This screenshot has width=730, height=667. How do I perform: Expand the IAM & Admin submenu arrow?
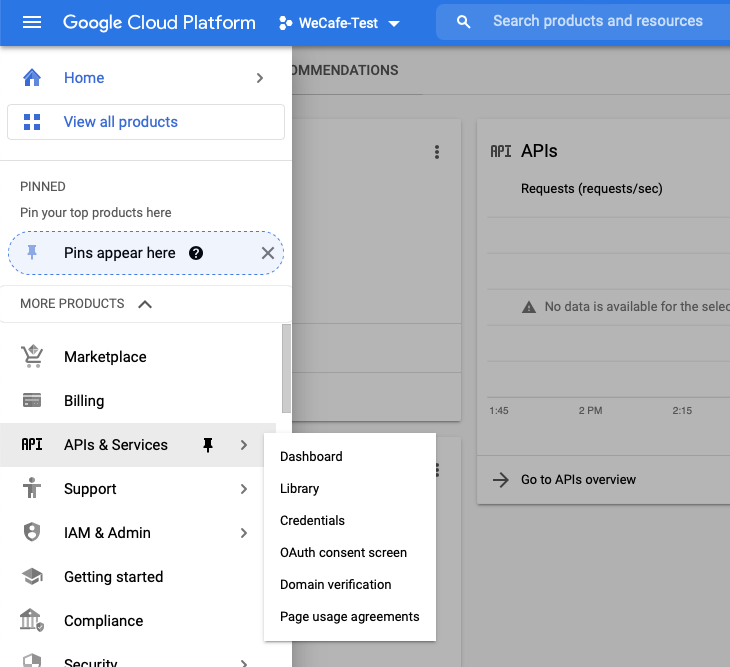[244, 533]
